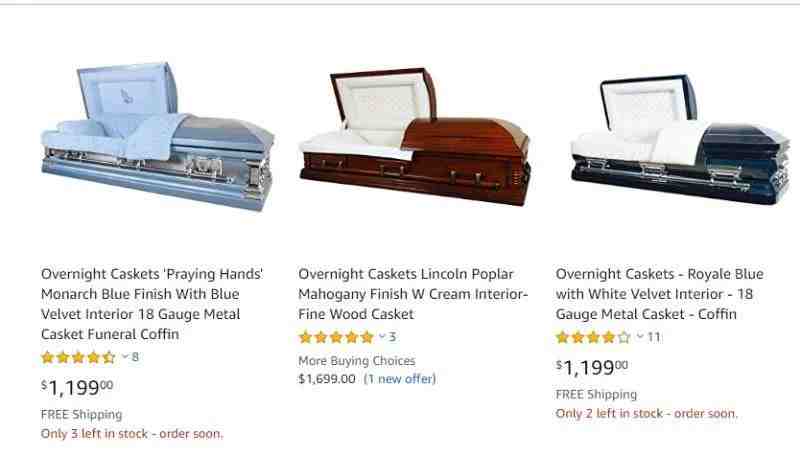View the 8 reviews count link

135,357
